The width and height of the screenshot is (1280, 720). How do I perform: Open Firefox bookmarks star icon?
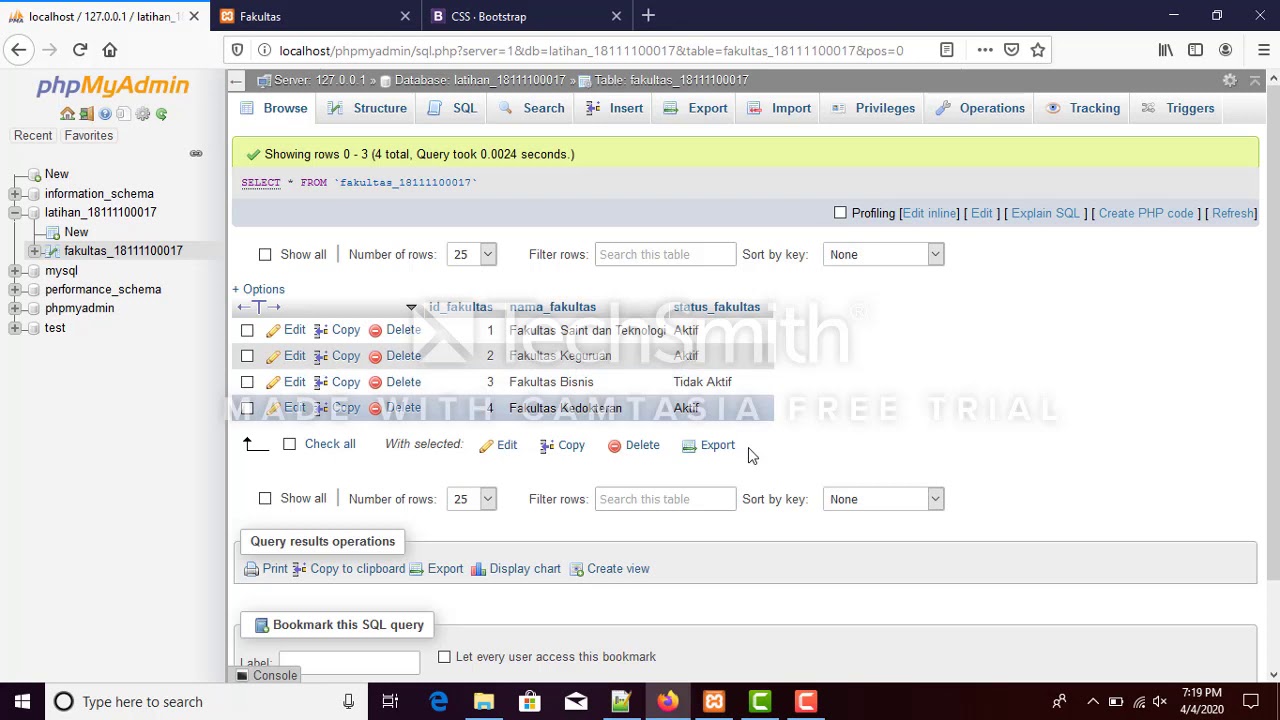pyautogui.click(x=1038, y=50)
